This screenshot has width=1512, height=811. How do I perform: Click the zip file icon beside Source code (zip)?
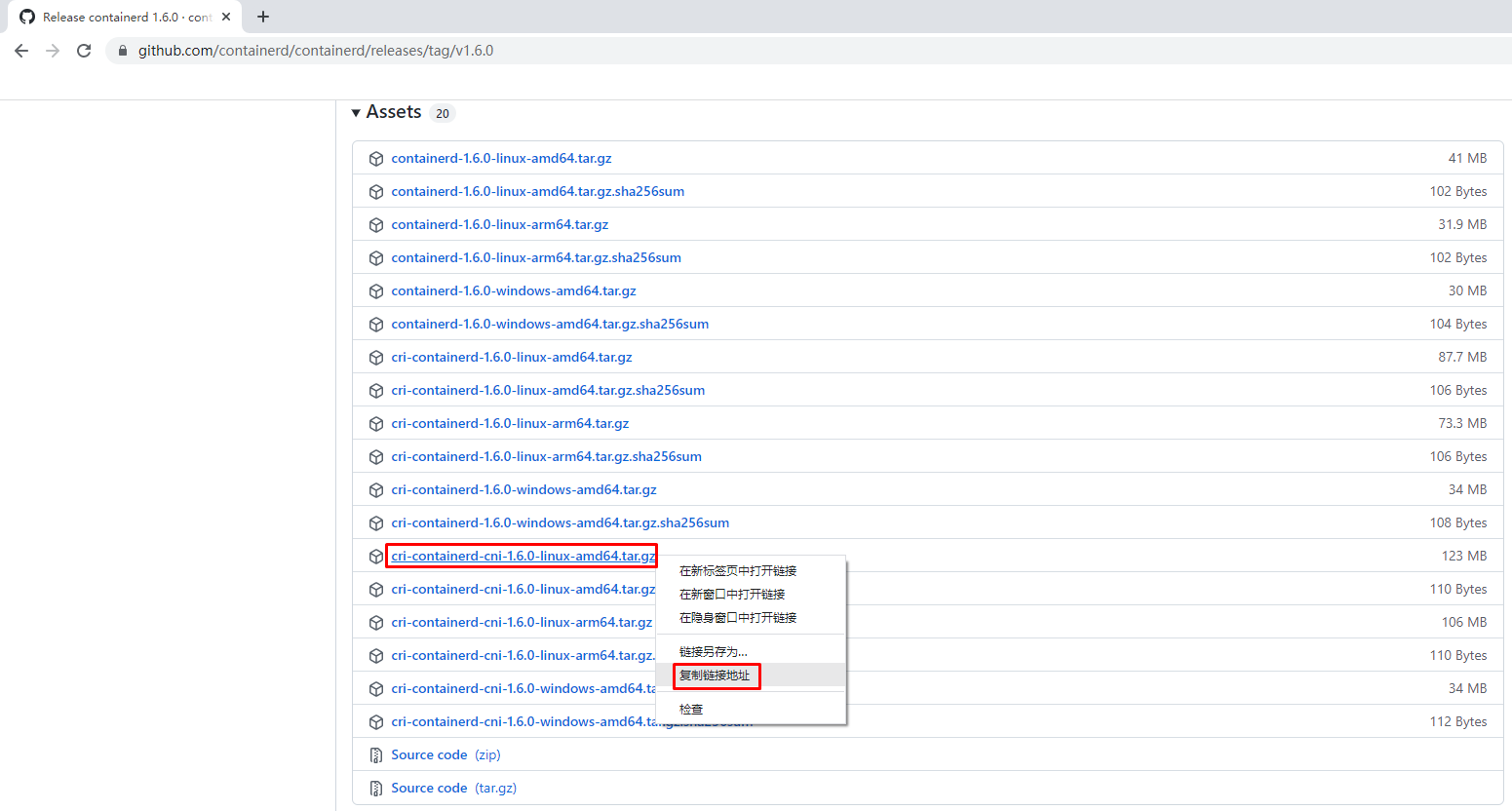(x=376, y=755)
